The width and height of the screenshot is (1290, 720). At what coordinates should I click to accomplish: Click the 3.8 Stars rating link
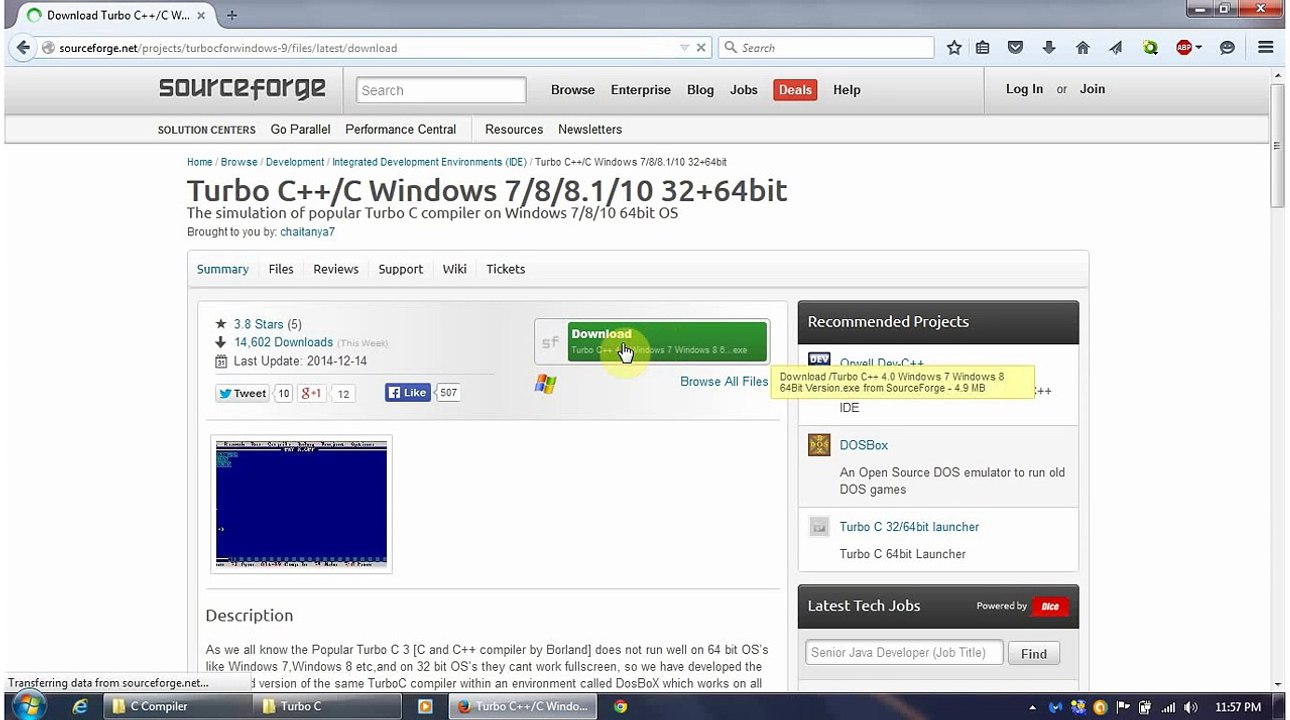259,324
